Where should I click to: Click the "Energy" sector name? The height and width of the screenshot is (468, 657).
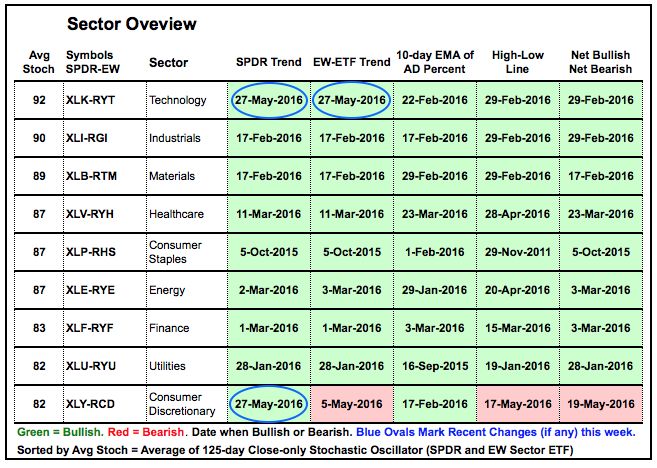click(167, 290)
